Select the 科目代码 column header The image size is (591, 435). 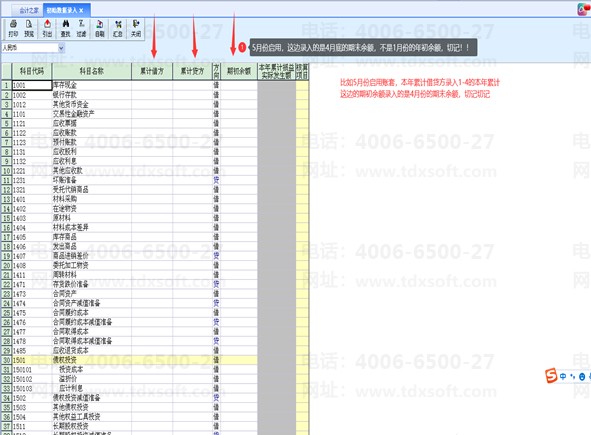point(32,71)
